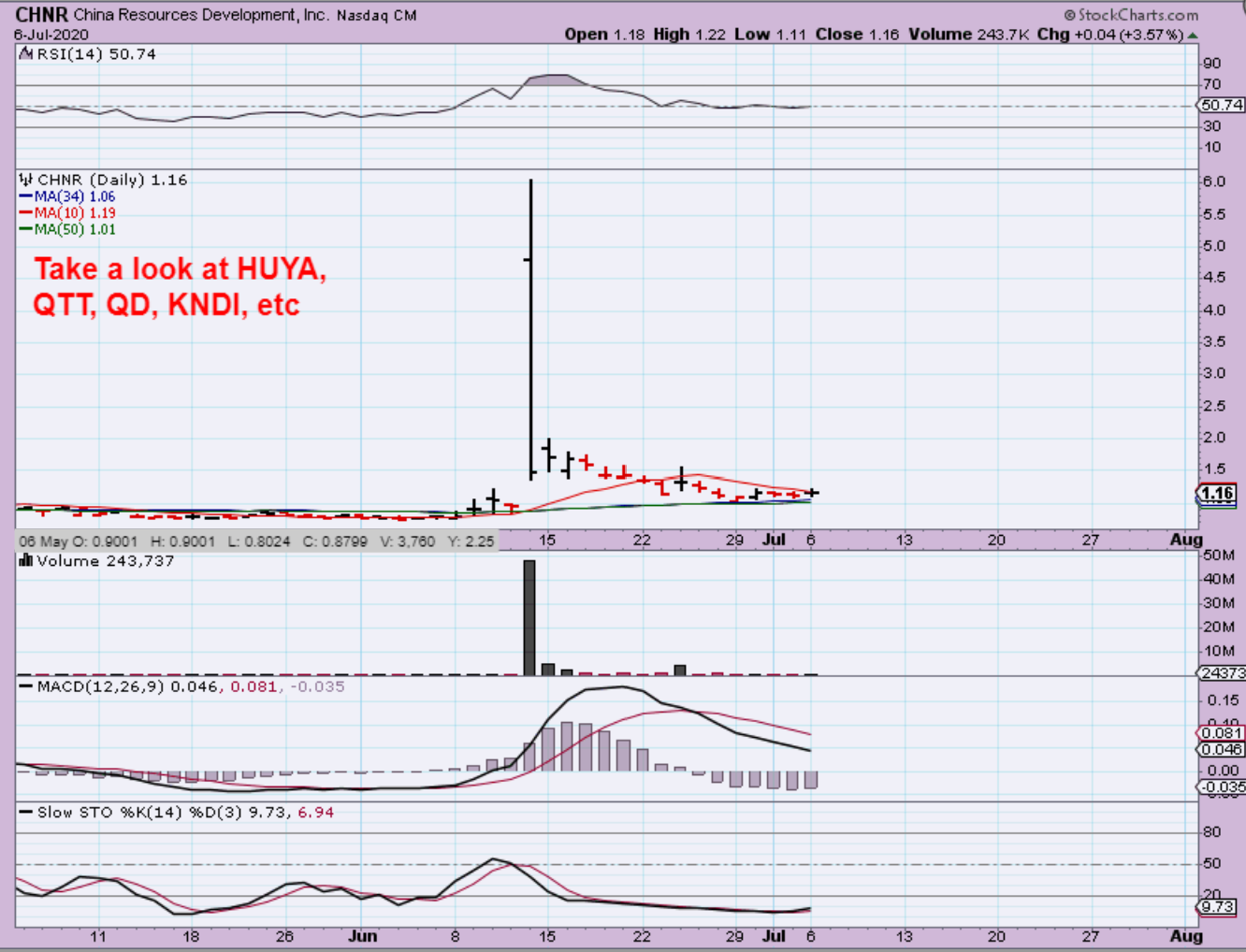Click the 1.16 current price tag on the price axis
1246x952 pixels.
point(1218,494)
